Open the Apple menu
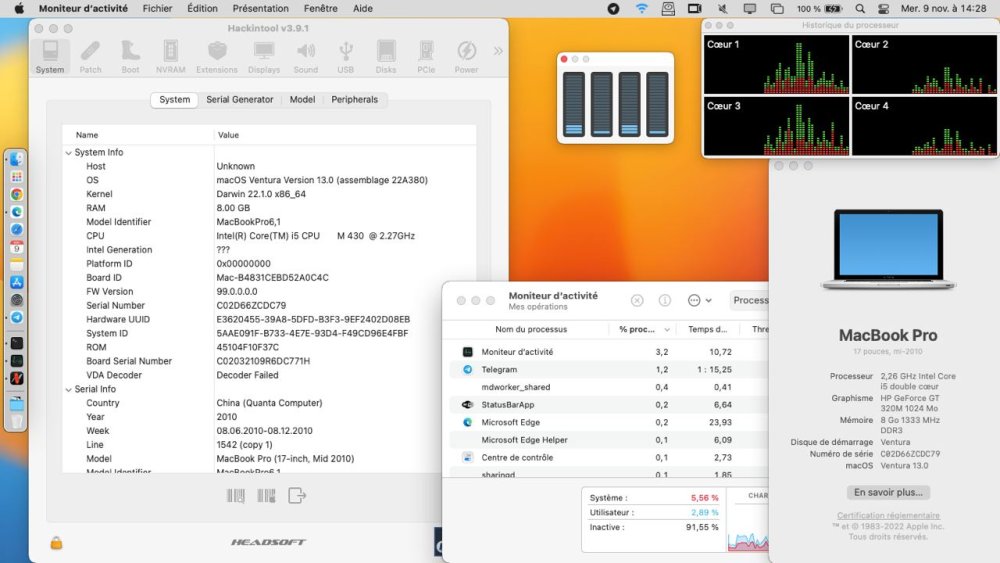The height and width of the screenshot is (563, 1000). pos(19,8)
